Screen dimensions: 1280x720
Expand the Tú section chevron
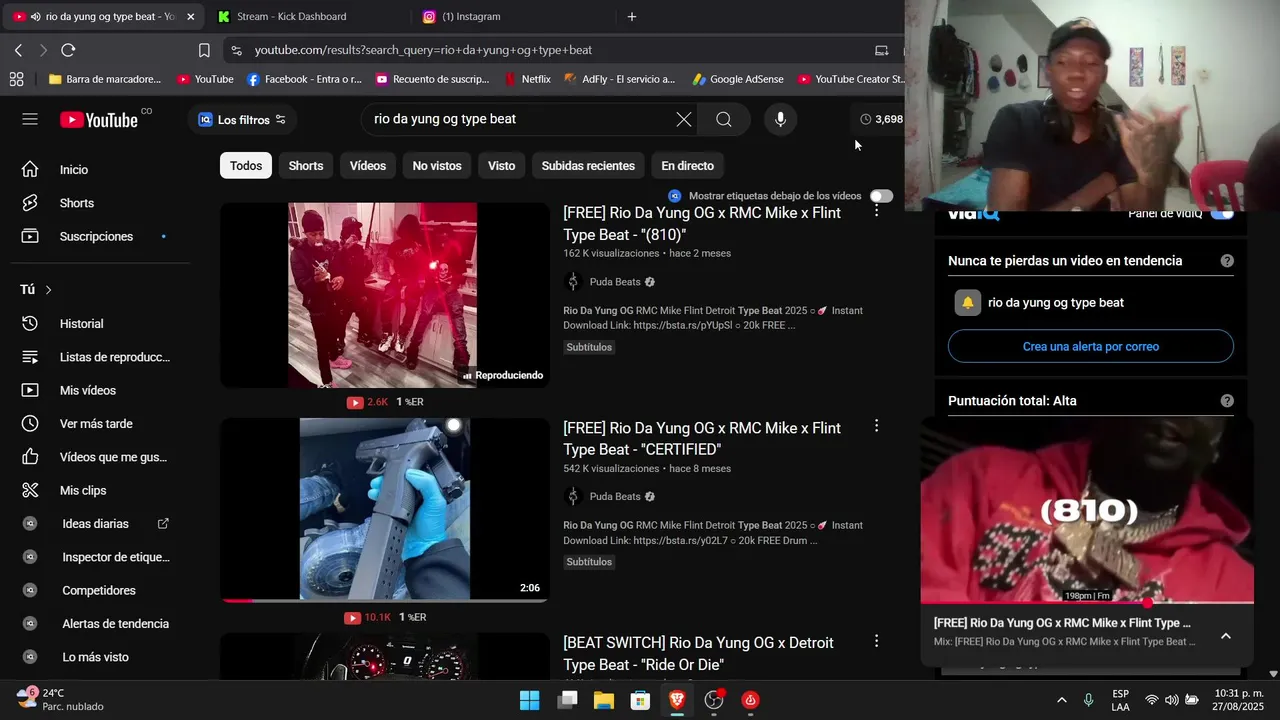click(48, 290)
